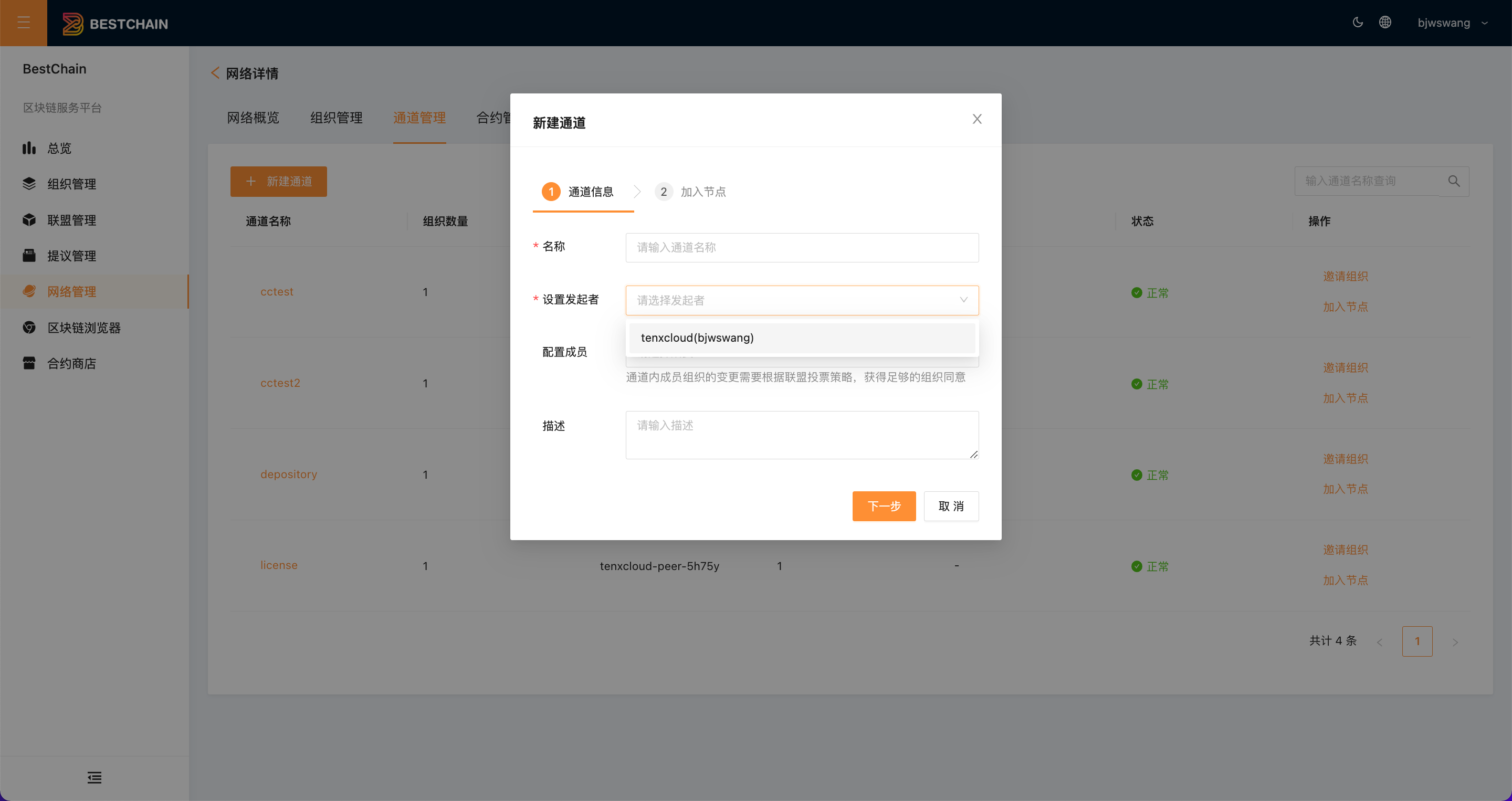
Task: Click the channel name search field
Action: tap(1367, 181)
